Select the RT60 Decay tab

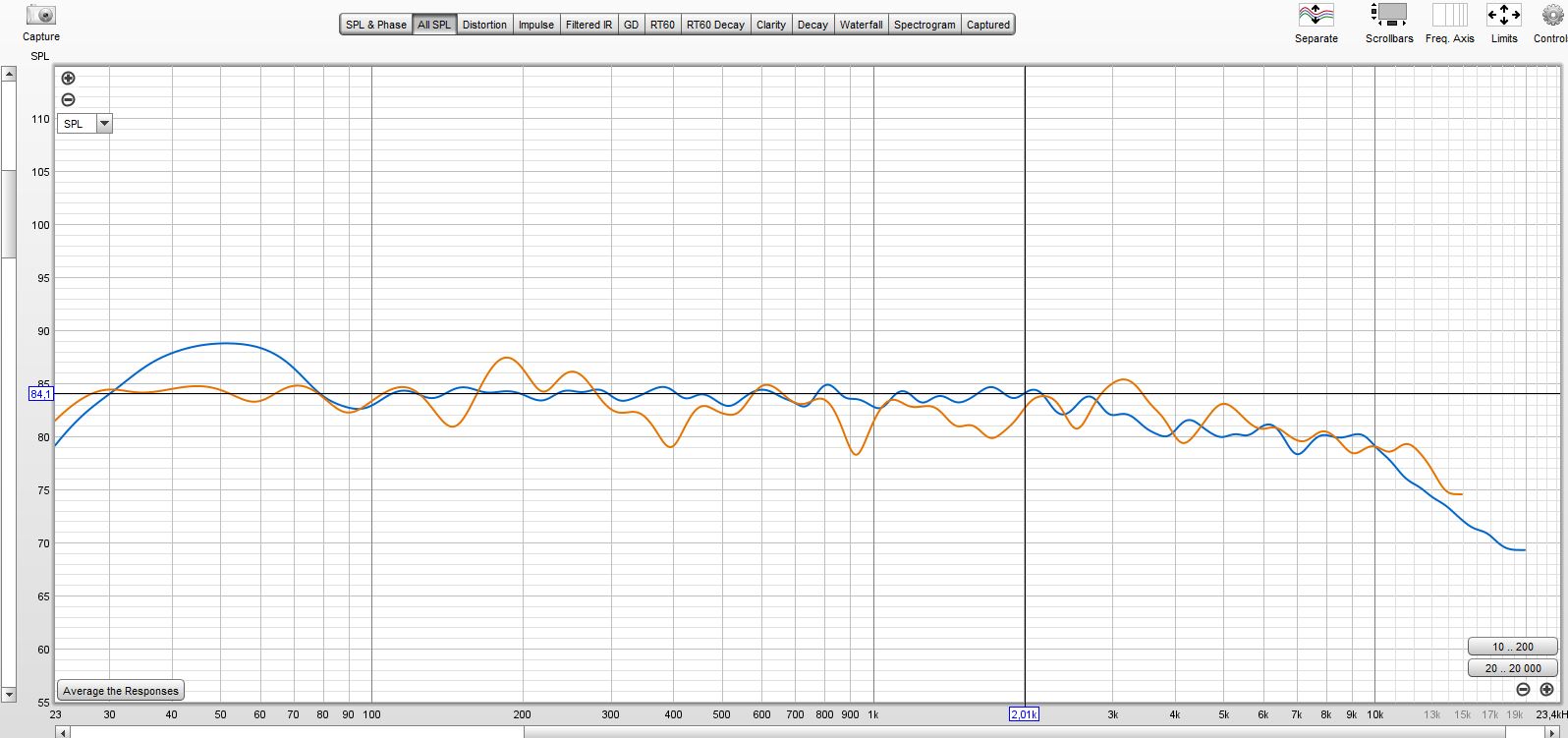coord(715,25)
